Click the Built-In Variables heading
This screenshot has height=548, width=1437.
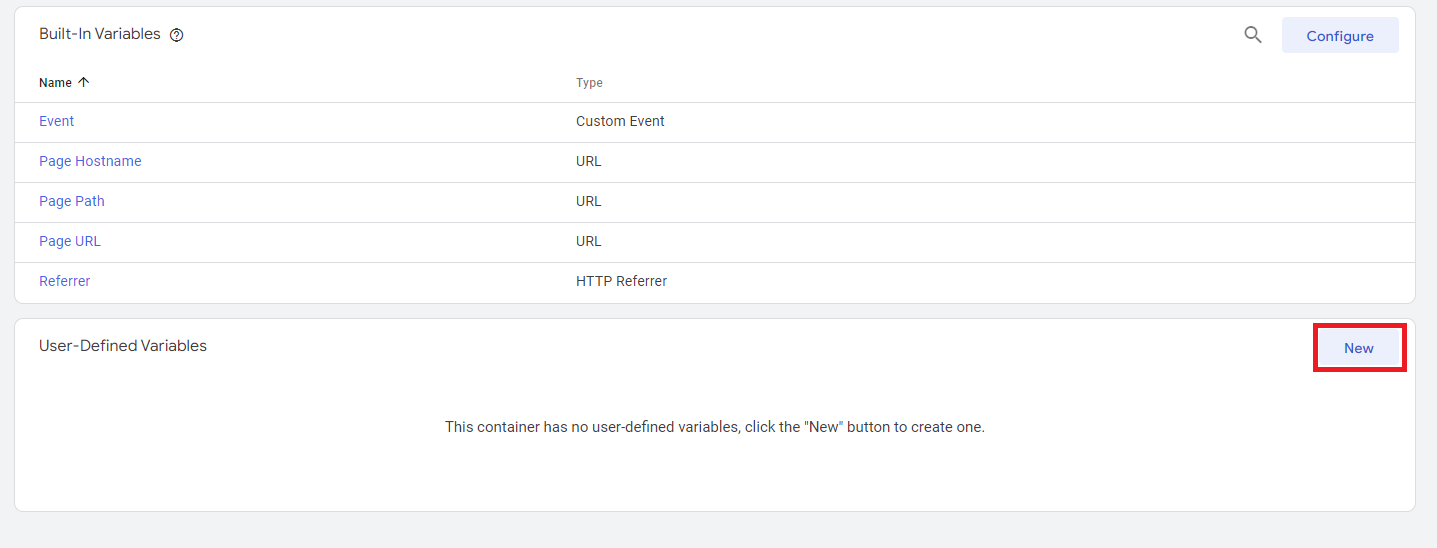(100, 34)
